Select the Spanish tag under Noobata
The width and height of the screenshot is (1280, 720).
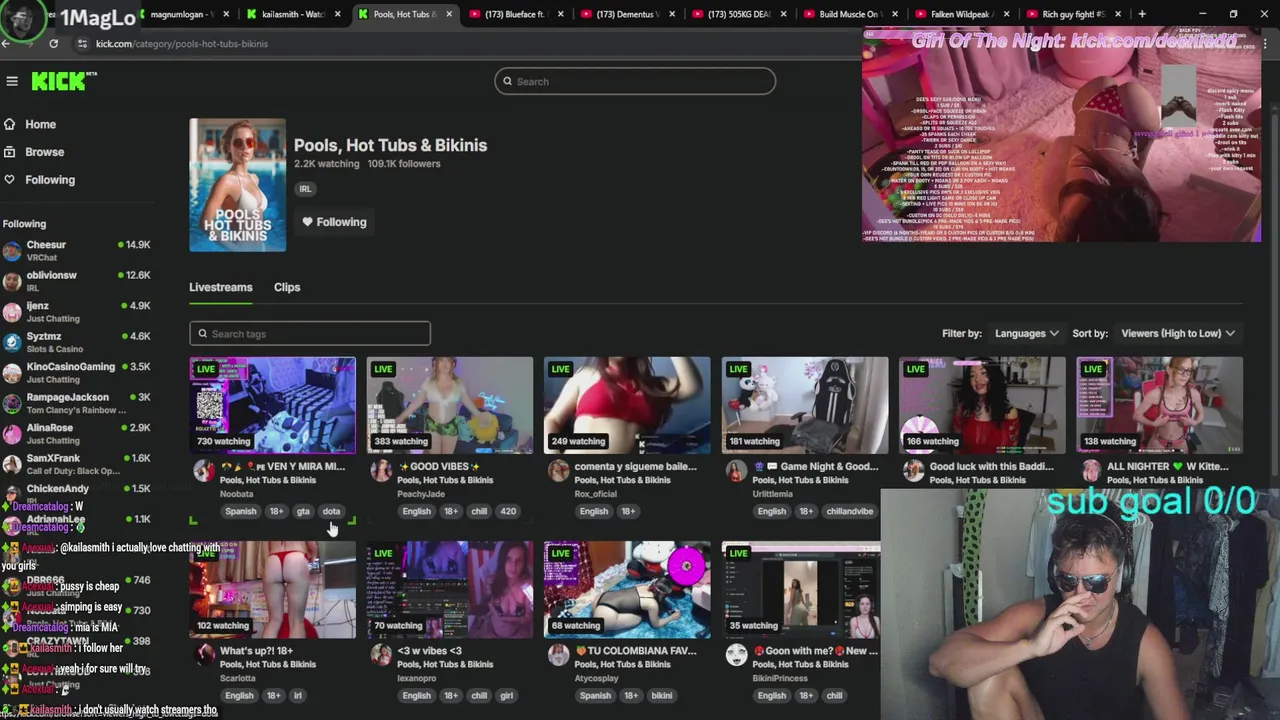[x=240, y=511]
